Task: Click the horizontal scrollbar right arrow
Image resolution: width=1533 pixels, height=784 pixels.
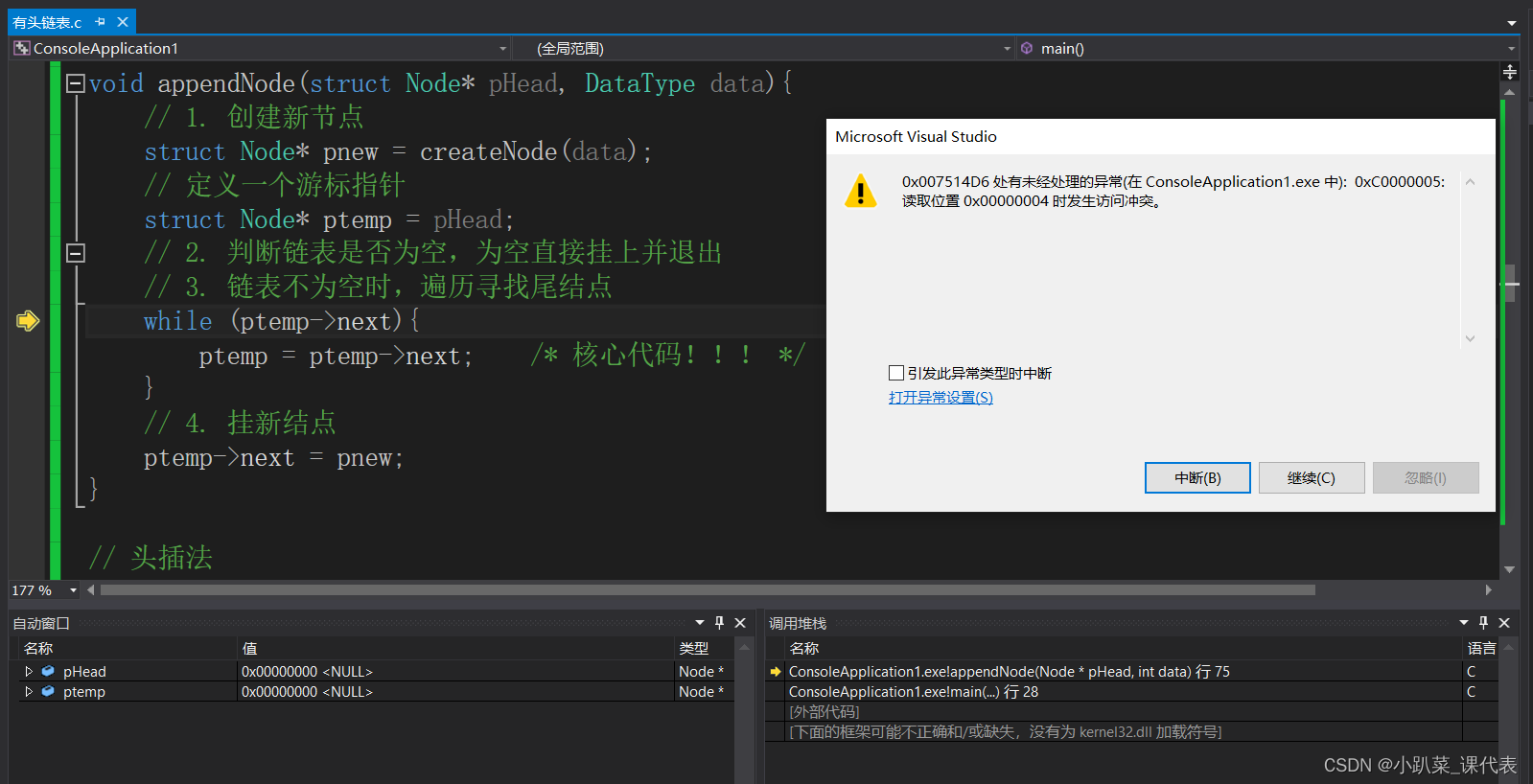Action: tap(1488, 590)
